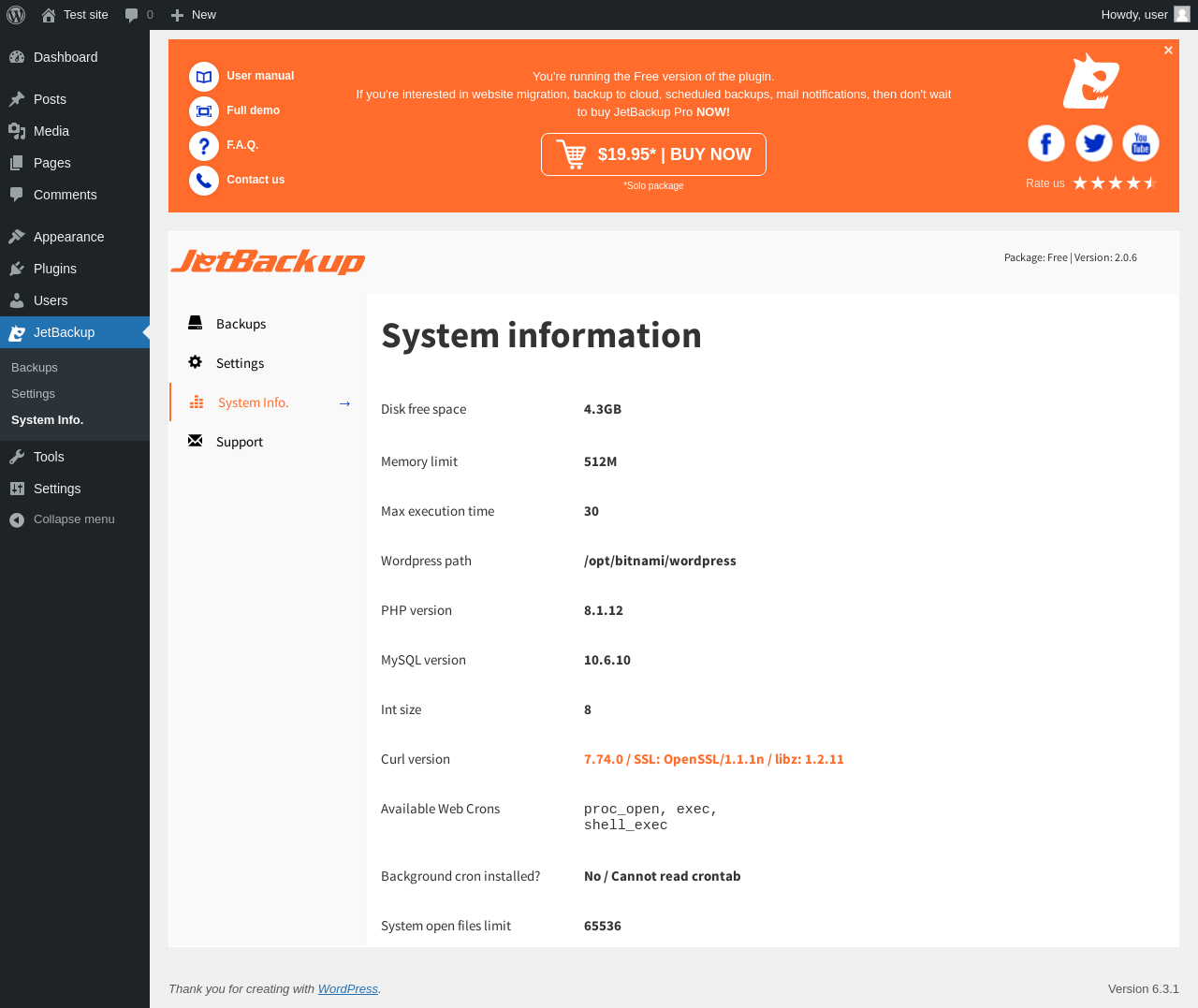This screenshot has height=1008, width=1198.
Task: Click the Full demo screen icon
Action: tap(204, 111)
